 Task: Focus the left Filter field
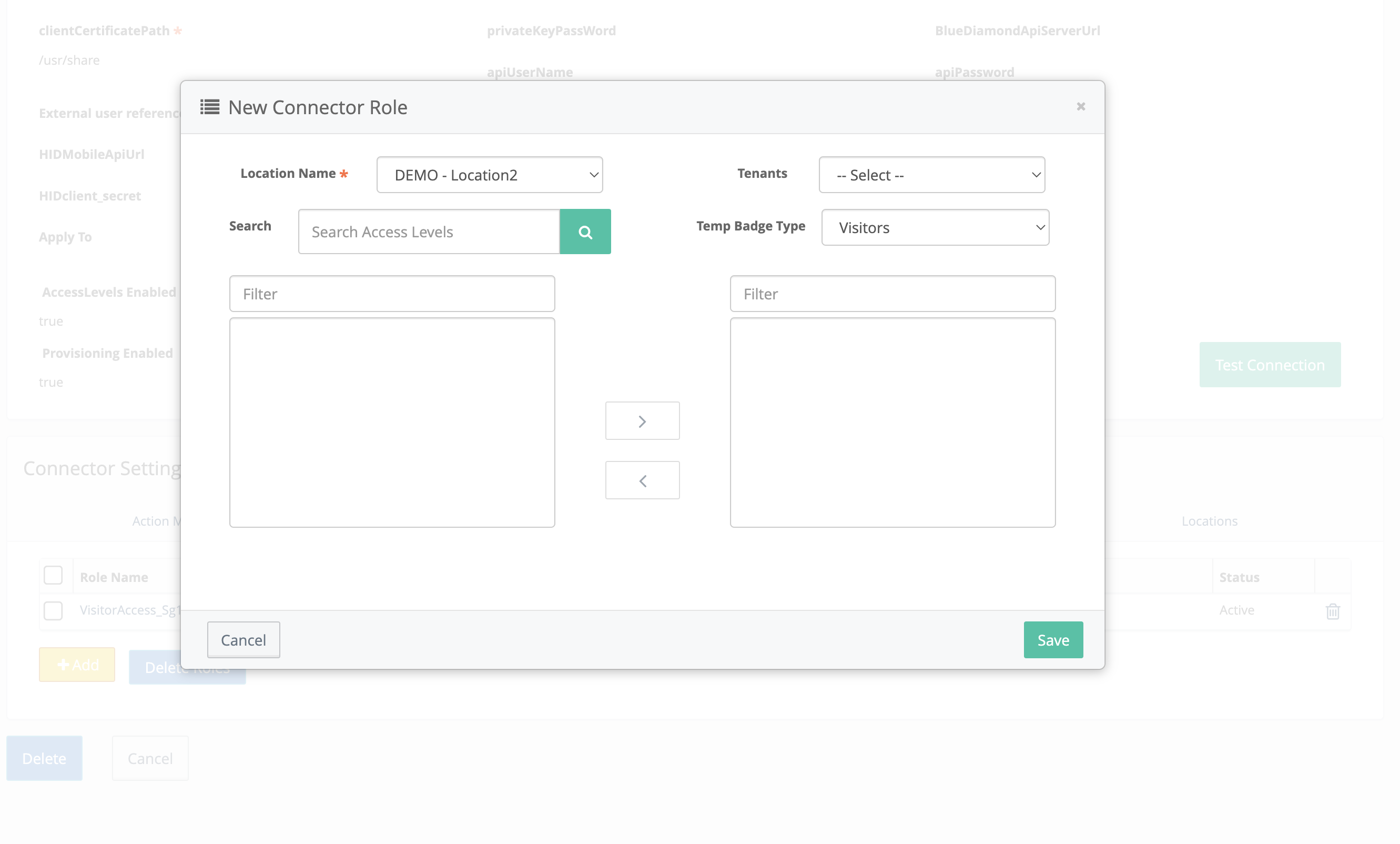pyautogui.click(x=392, y=294)
